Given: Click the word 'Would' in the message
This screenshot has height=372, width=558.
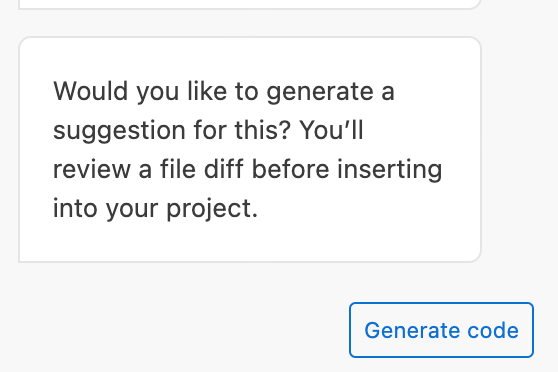Looking at the screenshot, I should pyautogui.click(x=90, y=91).
